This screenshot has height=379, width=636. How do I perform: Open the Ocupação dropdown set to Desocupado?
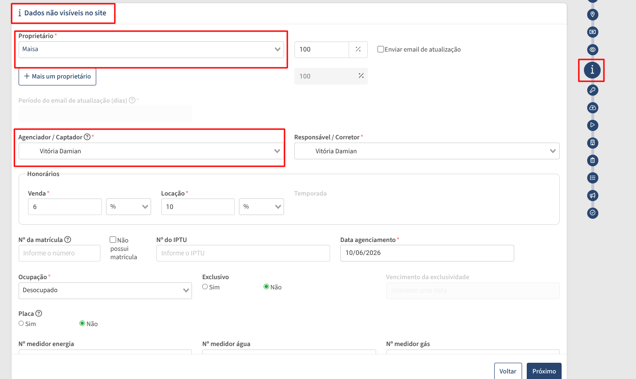(105, 291)
